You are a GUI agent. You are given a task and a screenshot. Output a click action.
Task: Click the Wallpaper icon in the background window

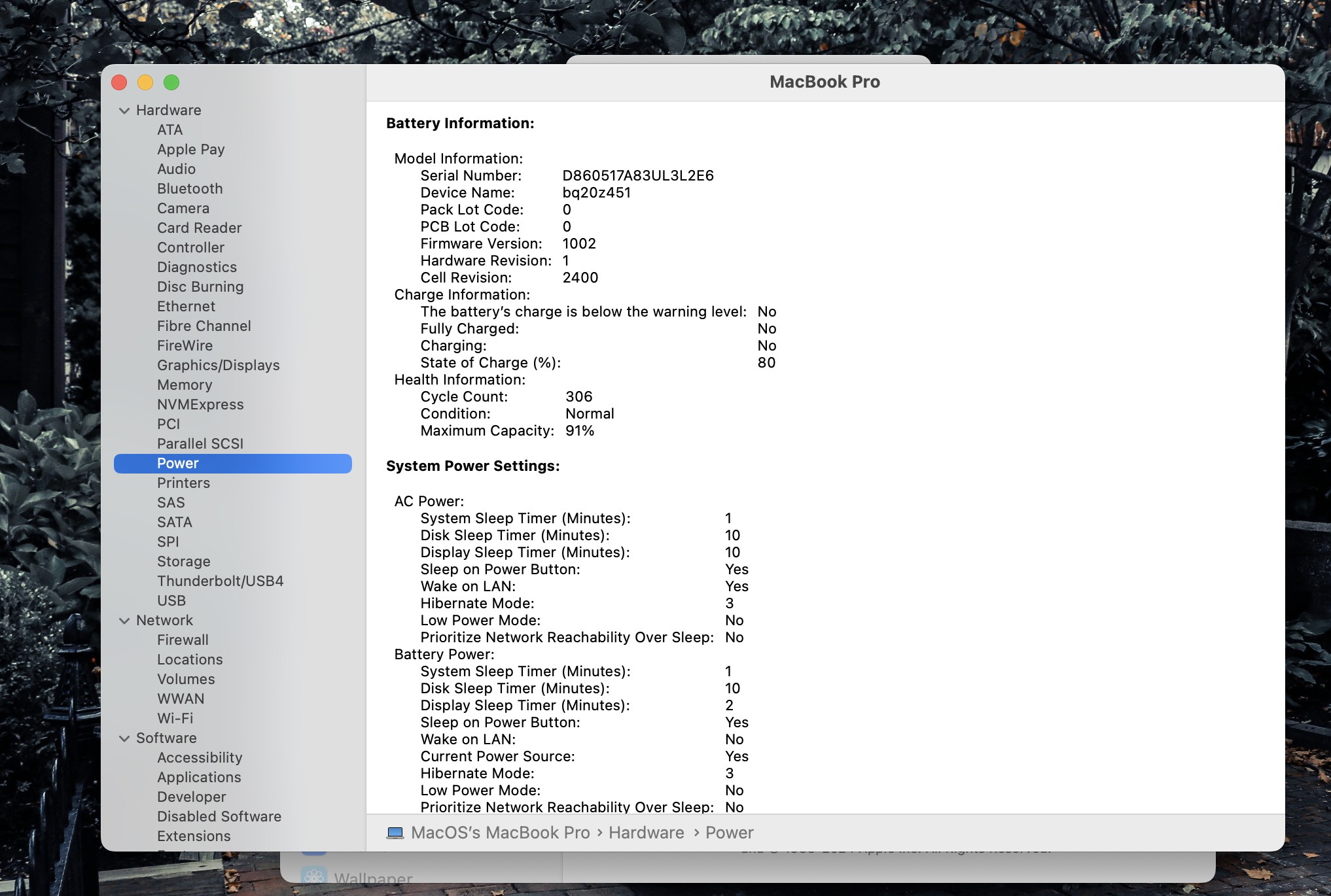tap(314, 876)
